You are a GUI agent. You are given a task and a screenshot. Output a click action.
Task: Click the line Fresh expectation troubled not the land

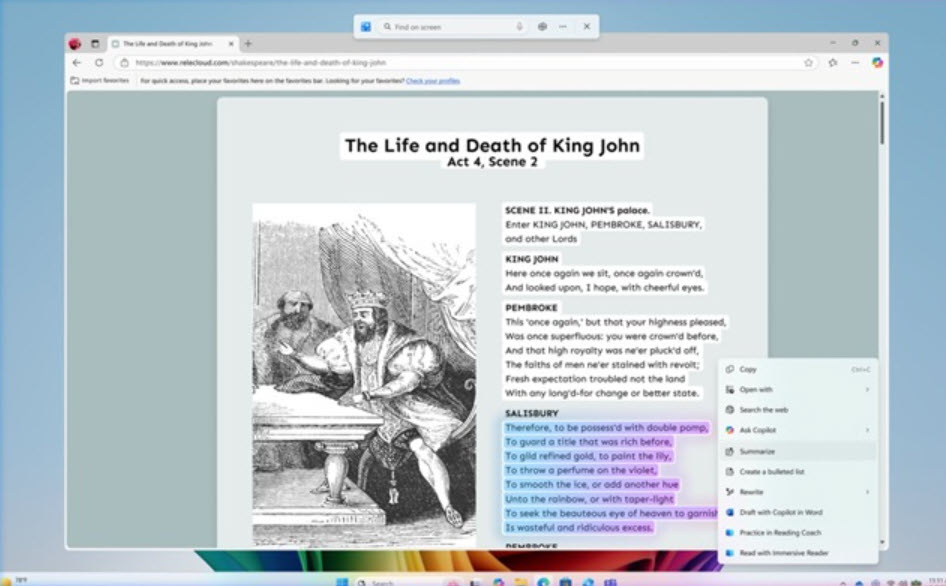point(595,379)
